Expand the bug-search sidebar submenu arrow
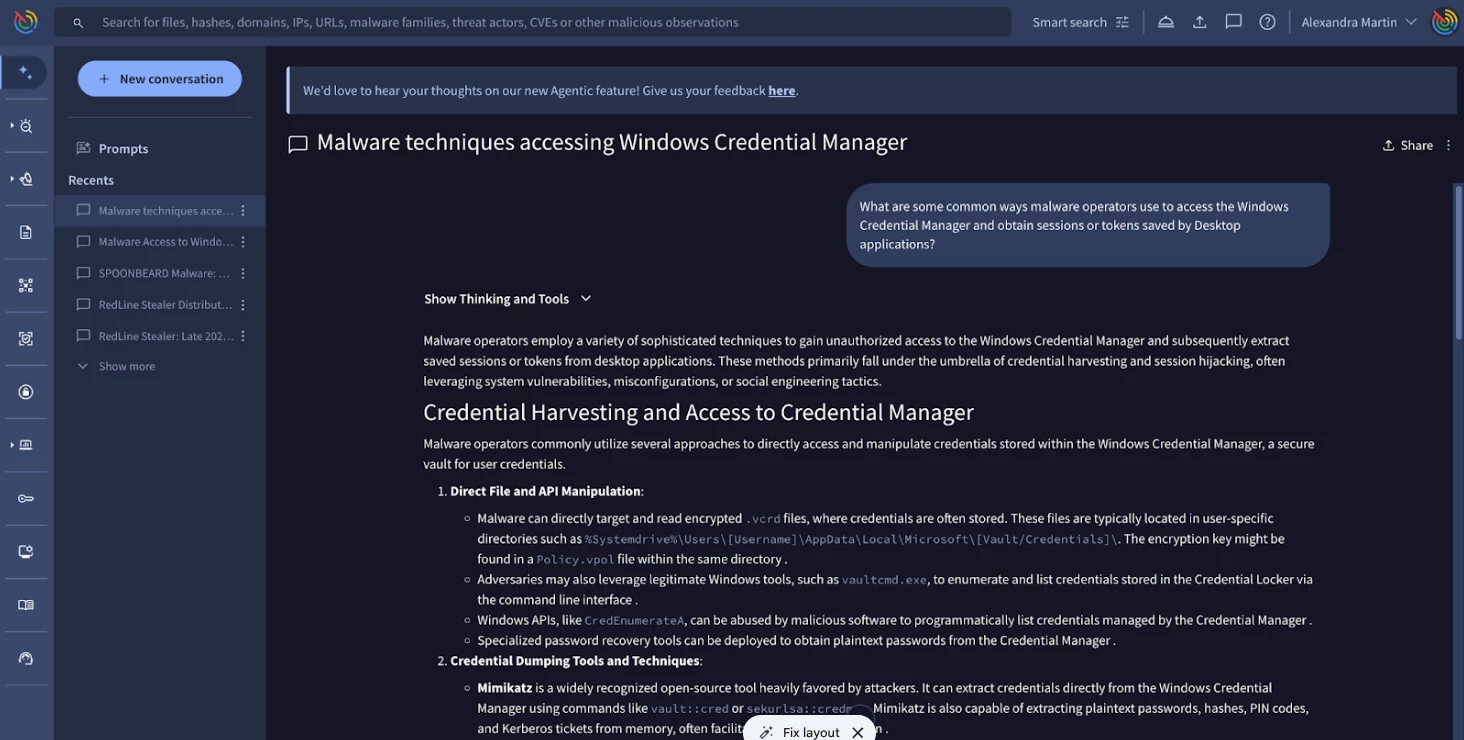The height and width of the screenshot is (740, 1464). [x=12, y=126]
